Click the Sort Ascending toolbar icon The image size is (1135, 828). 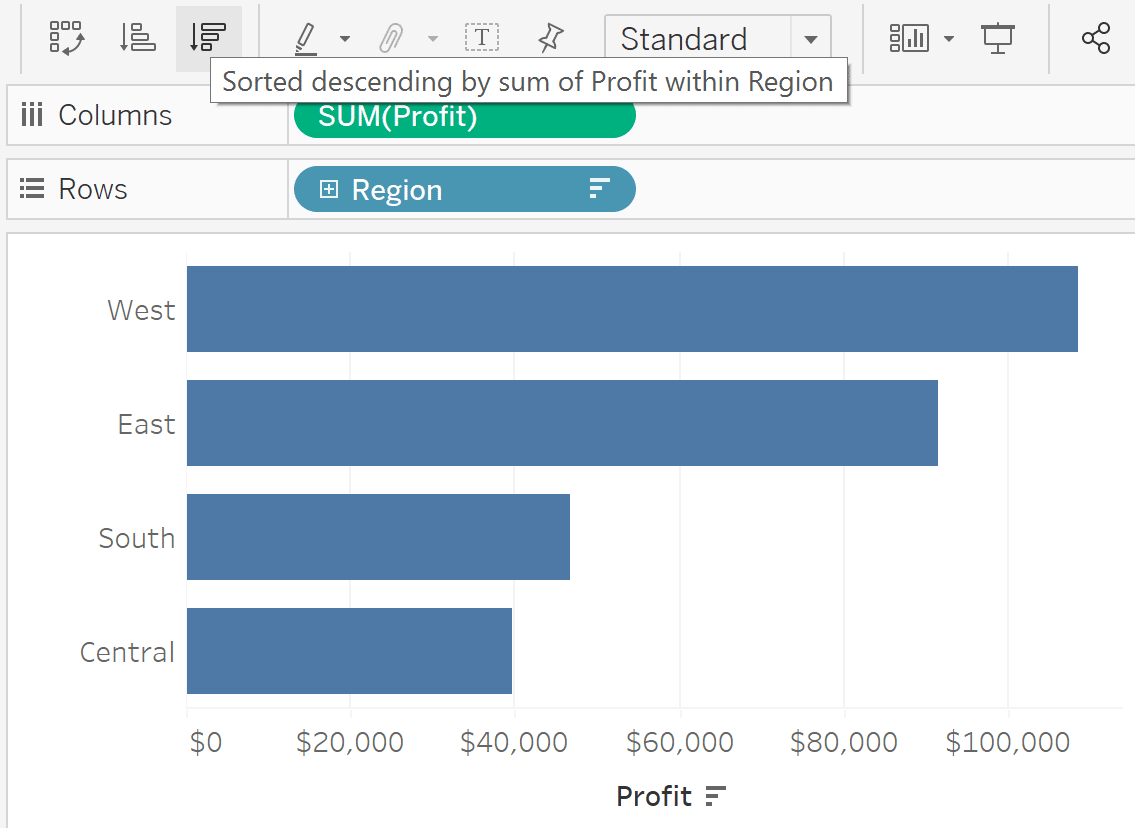(x=138, y=38)
